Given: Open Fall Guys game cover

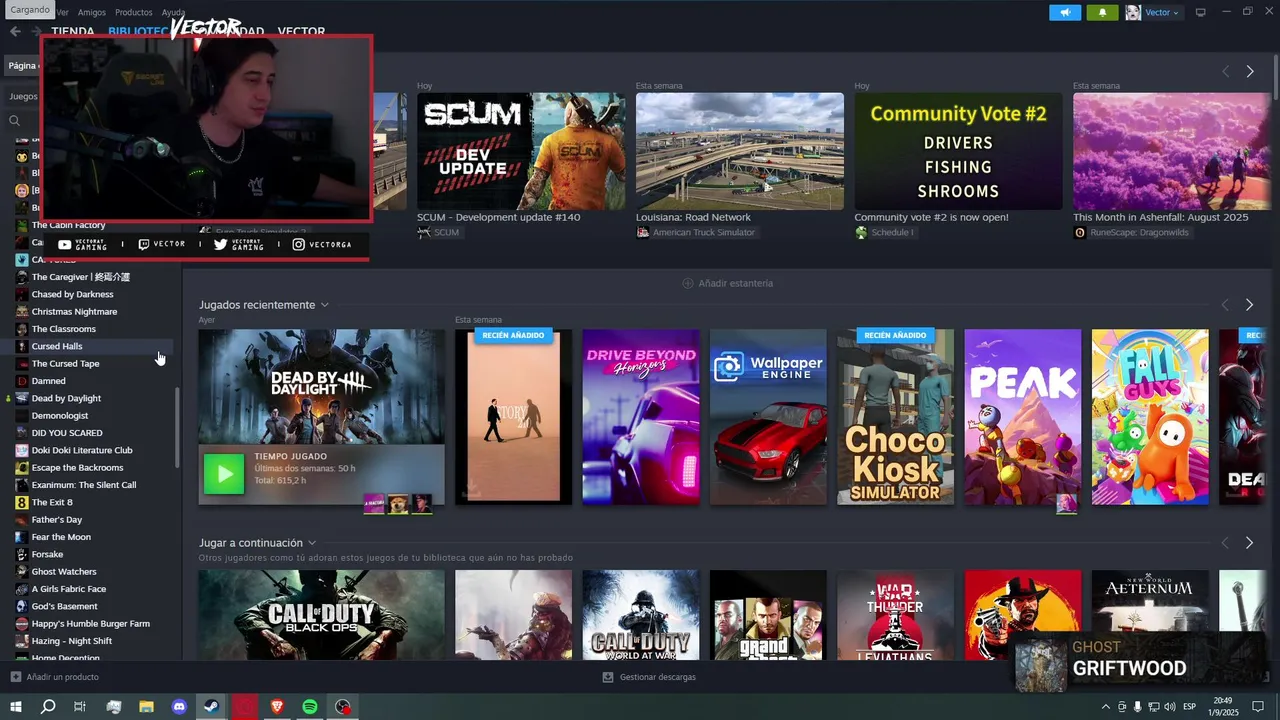Looking at the screenshot, I should point(1150,417).
